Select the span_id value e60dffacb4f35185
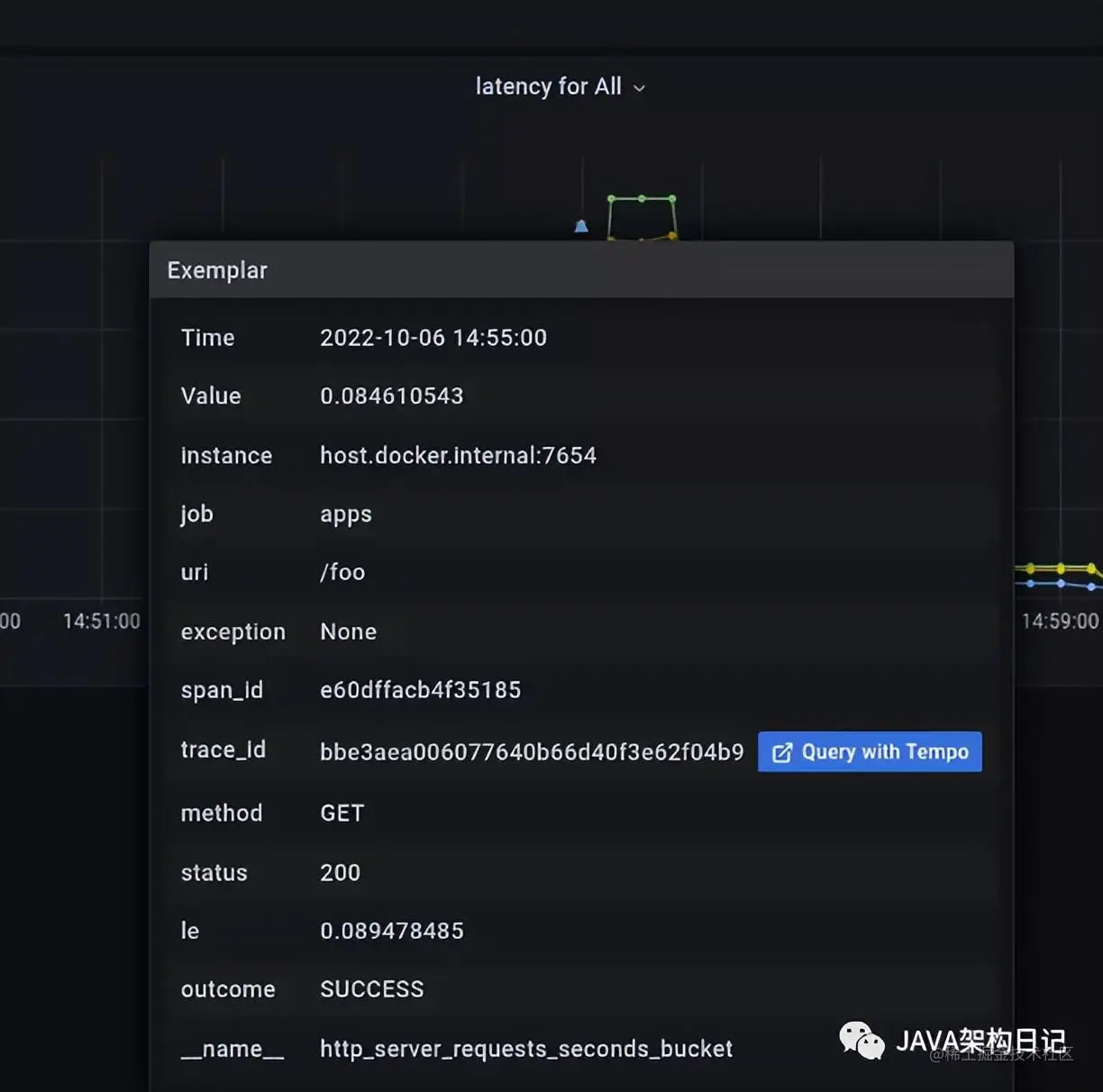The width and height of the screenshot is (1103, 1092). pyautogui.click(x=420, y=689)
